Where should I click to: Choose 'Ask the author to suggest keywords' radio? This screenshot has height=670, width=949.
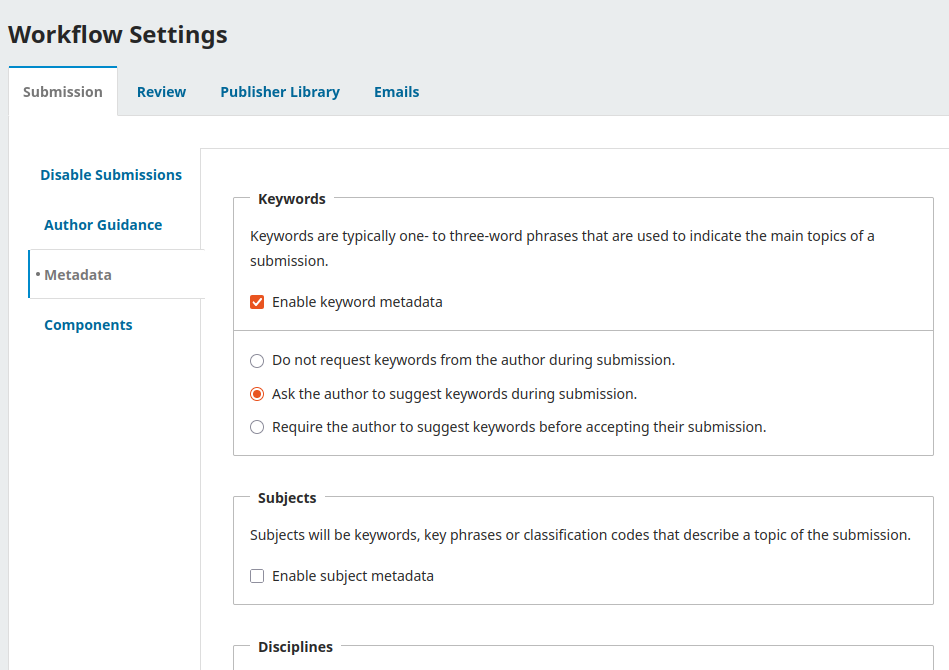point(257,394)
